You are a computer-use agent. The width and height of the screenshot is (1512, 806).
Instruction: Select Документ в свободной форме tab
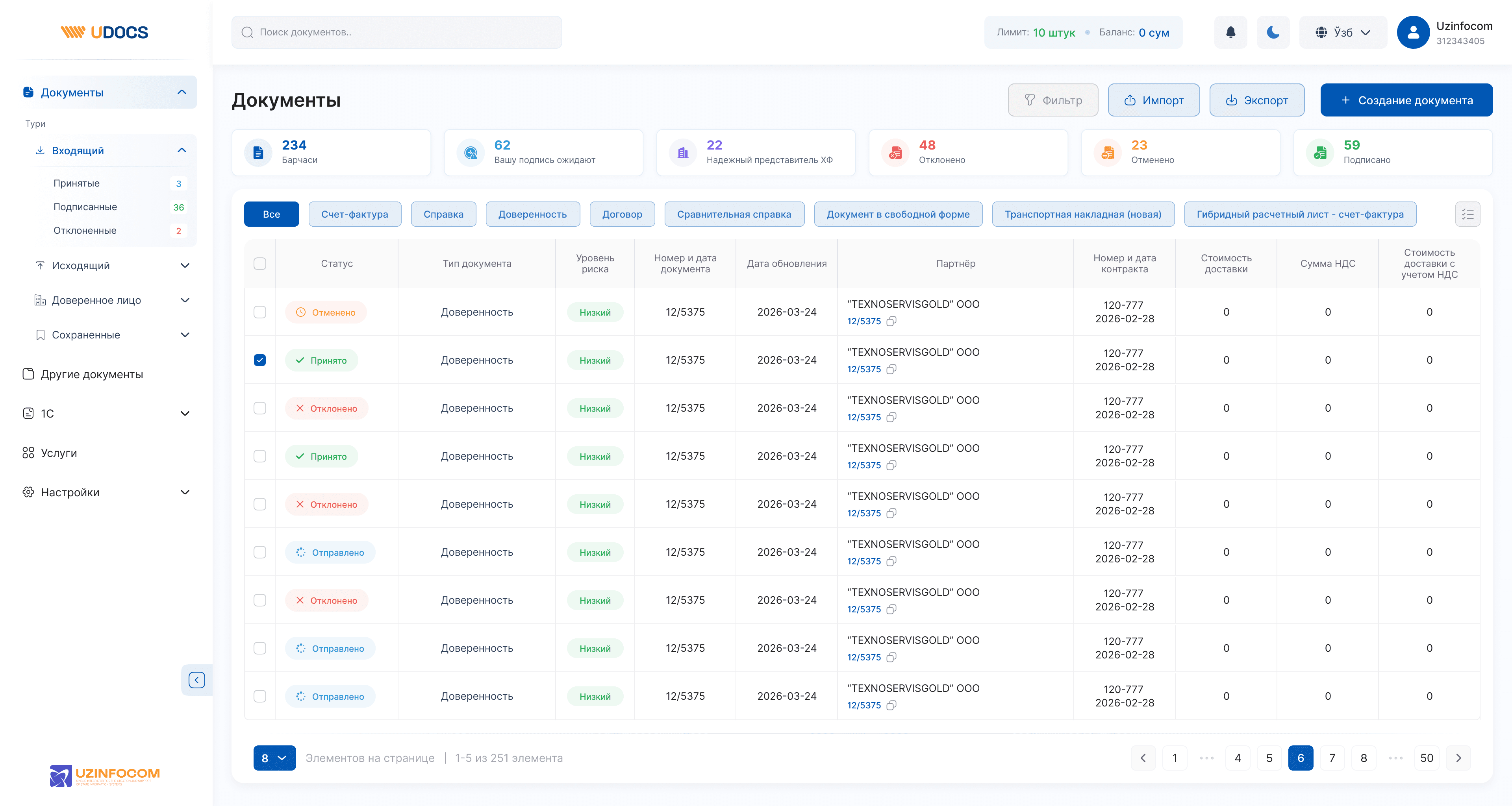click(897, 214)
